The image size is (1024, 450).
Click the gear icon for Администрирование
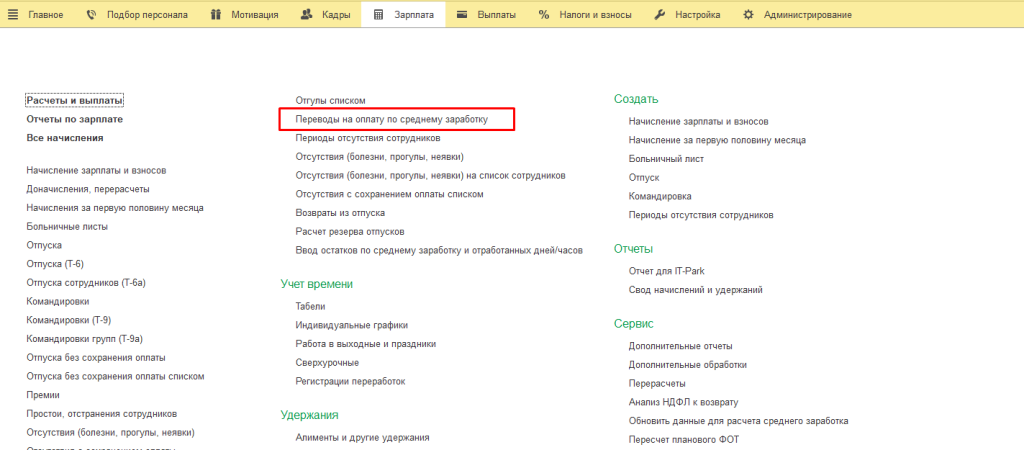coord(748,15)
